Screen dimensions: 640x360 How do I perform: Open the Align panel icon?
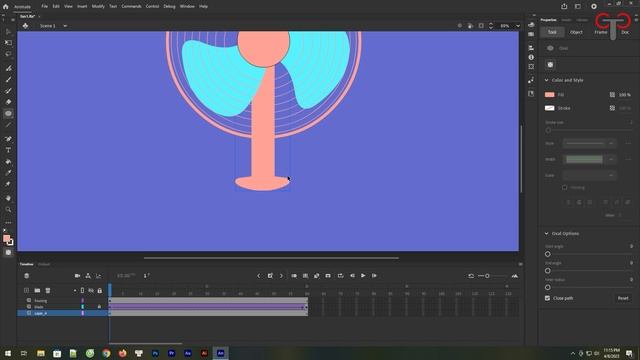531,48
